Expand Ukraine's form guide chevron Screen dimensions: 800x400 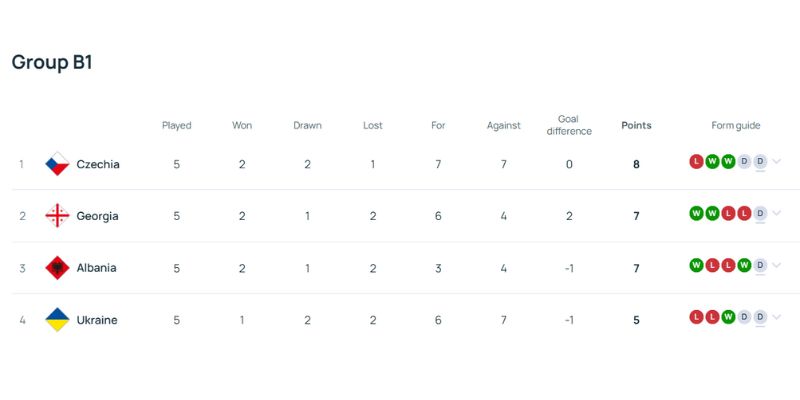coord(777,318)
